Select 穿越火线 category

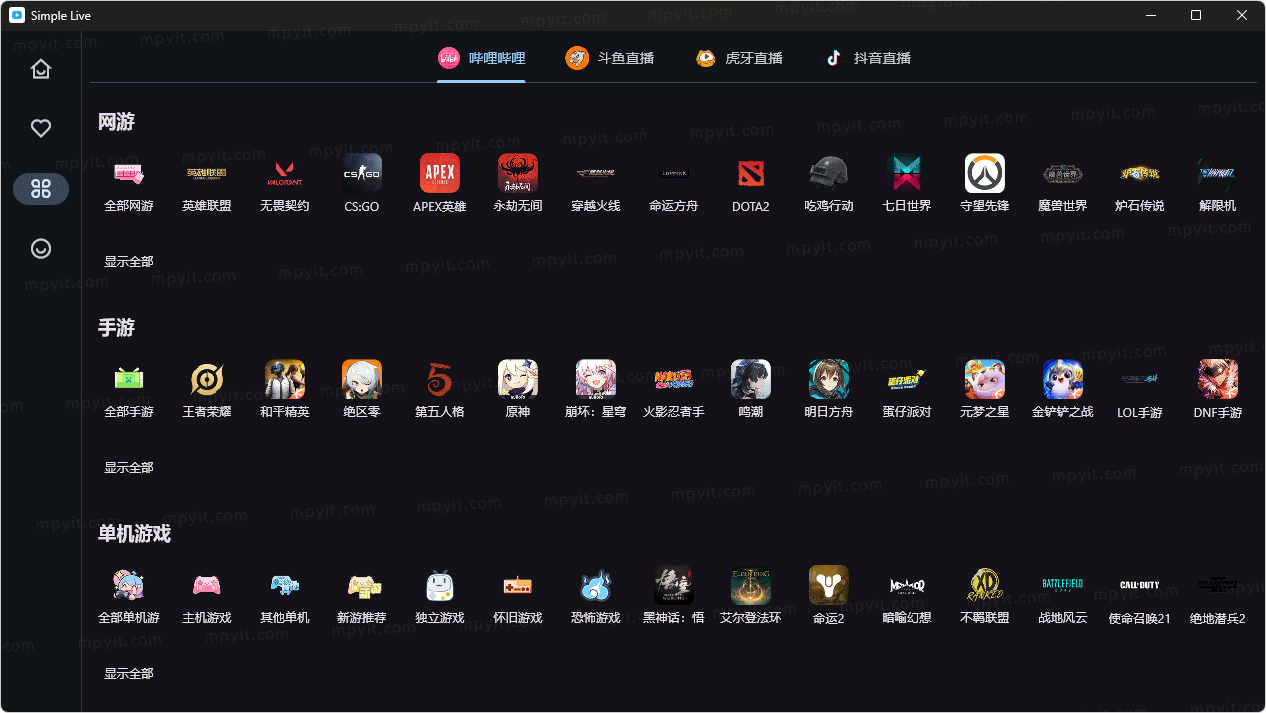click(x=596, y=183)
